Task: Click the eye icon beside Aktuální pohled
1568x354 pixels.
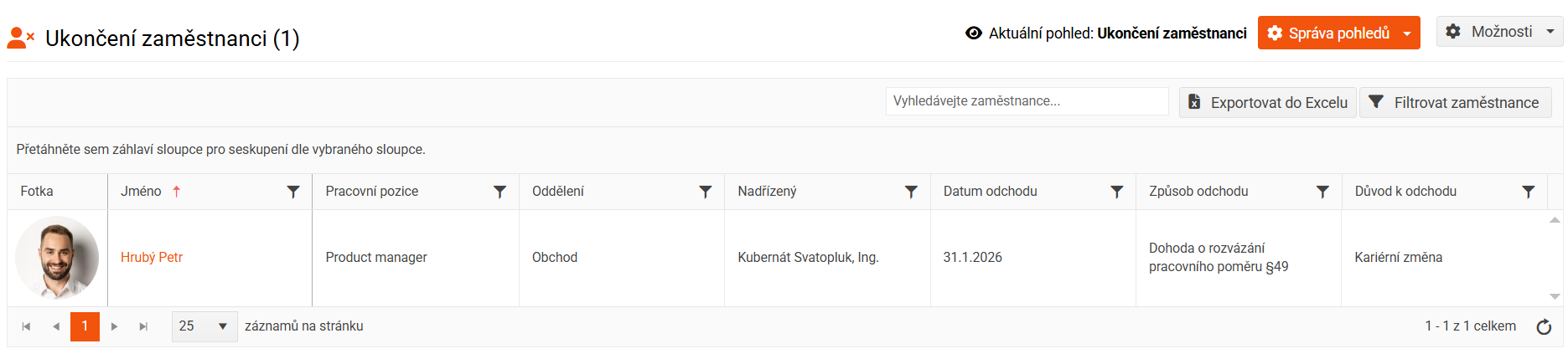Action: pyautogui.click(x=974, y=33)
